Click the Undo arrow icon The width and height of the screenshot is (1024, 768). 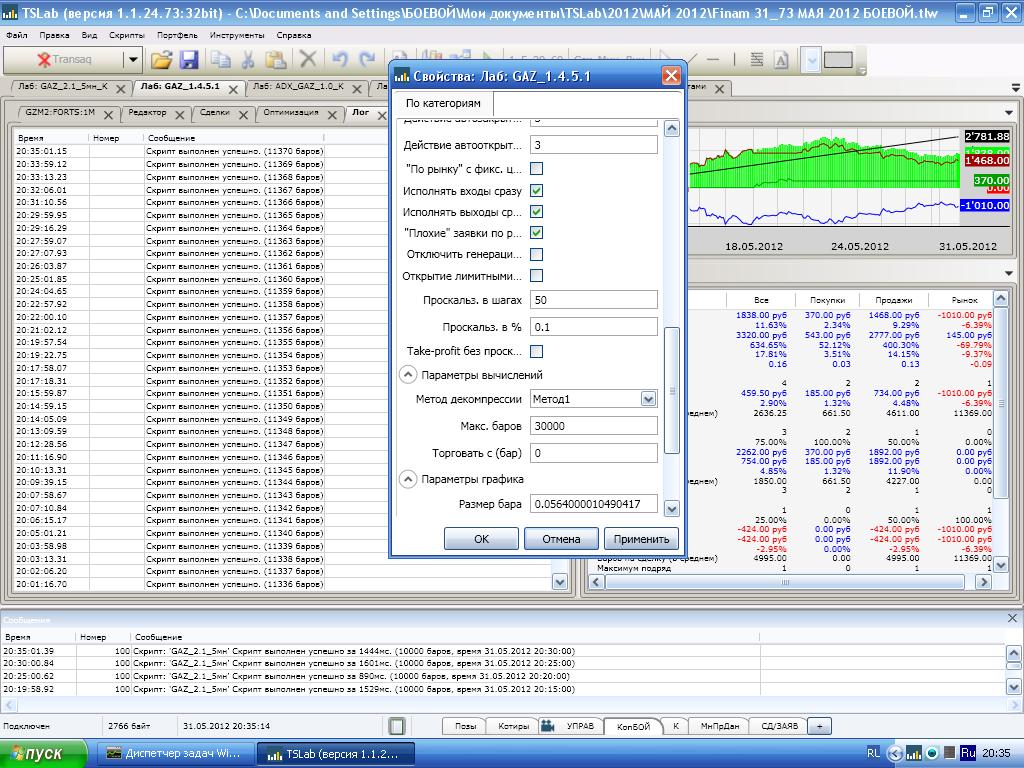(340, 60)
